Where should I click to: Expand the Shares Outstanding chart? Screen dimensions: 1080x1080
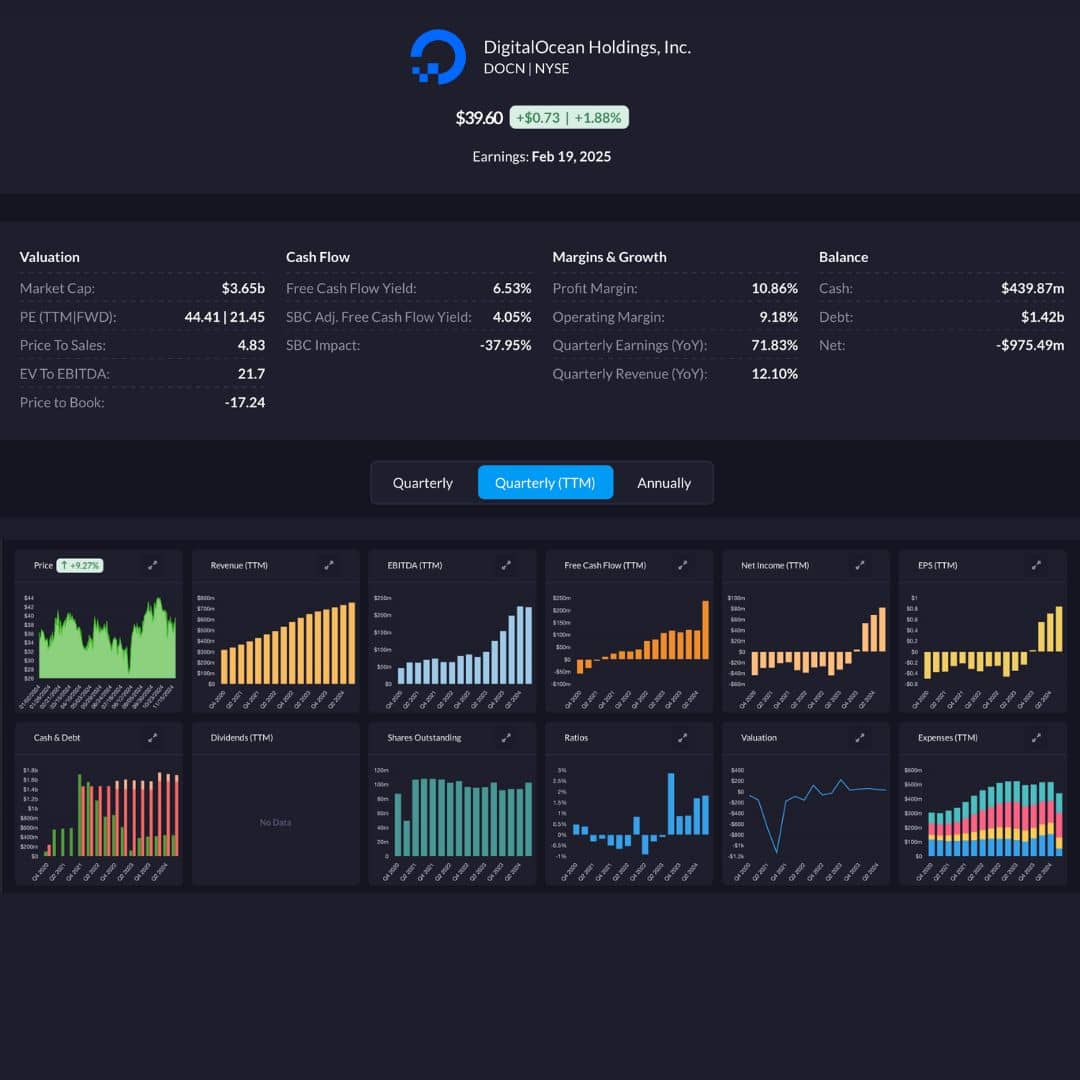(506, 738)
